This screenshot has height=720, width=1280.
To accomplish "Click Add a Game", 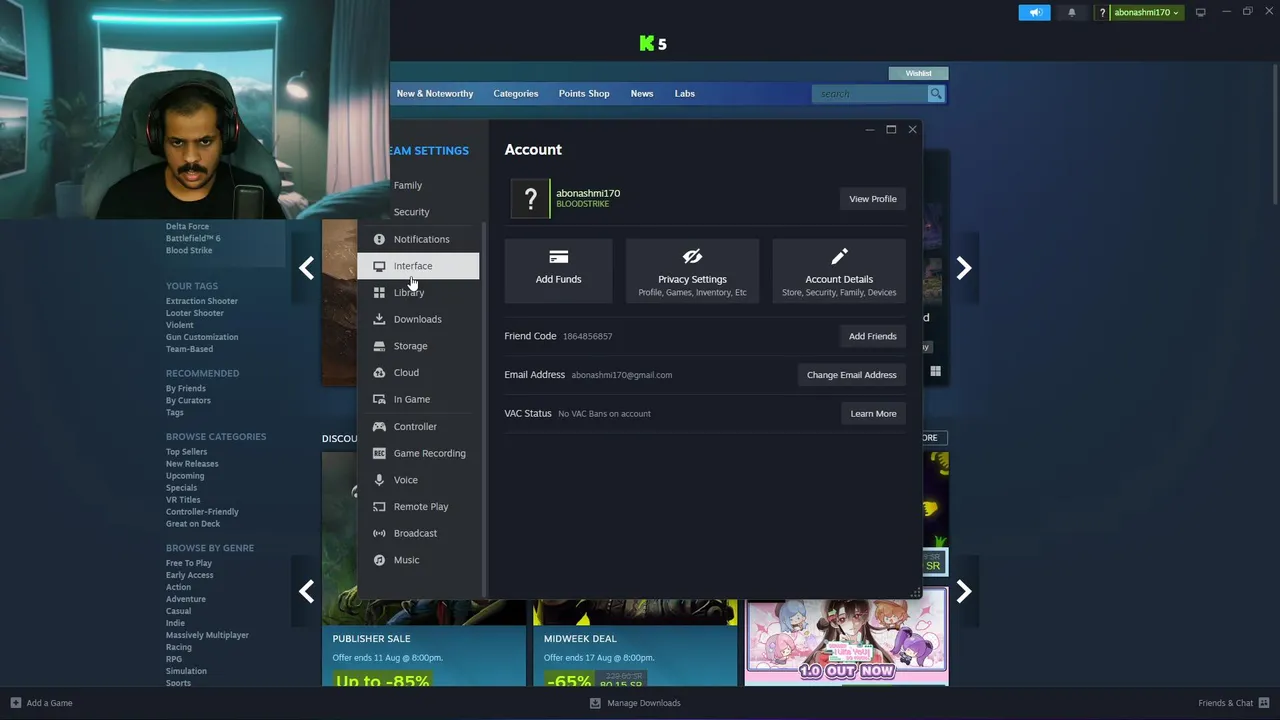I will click(x=41, y=703).
